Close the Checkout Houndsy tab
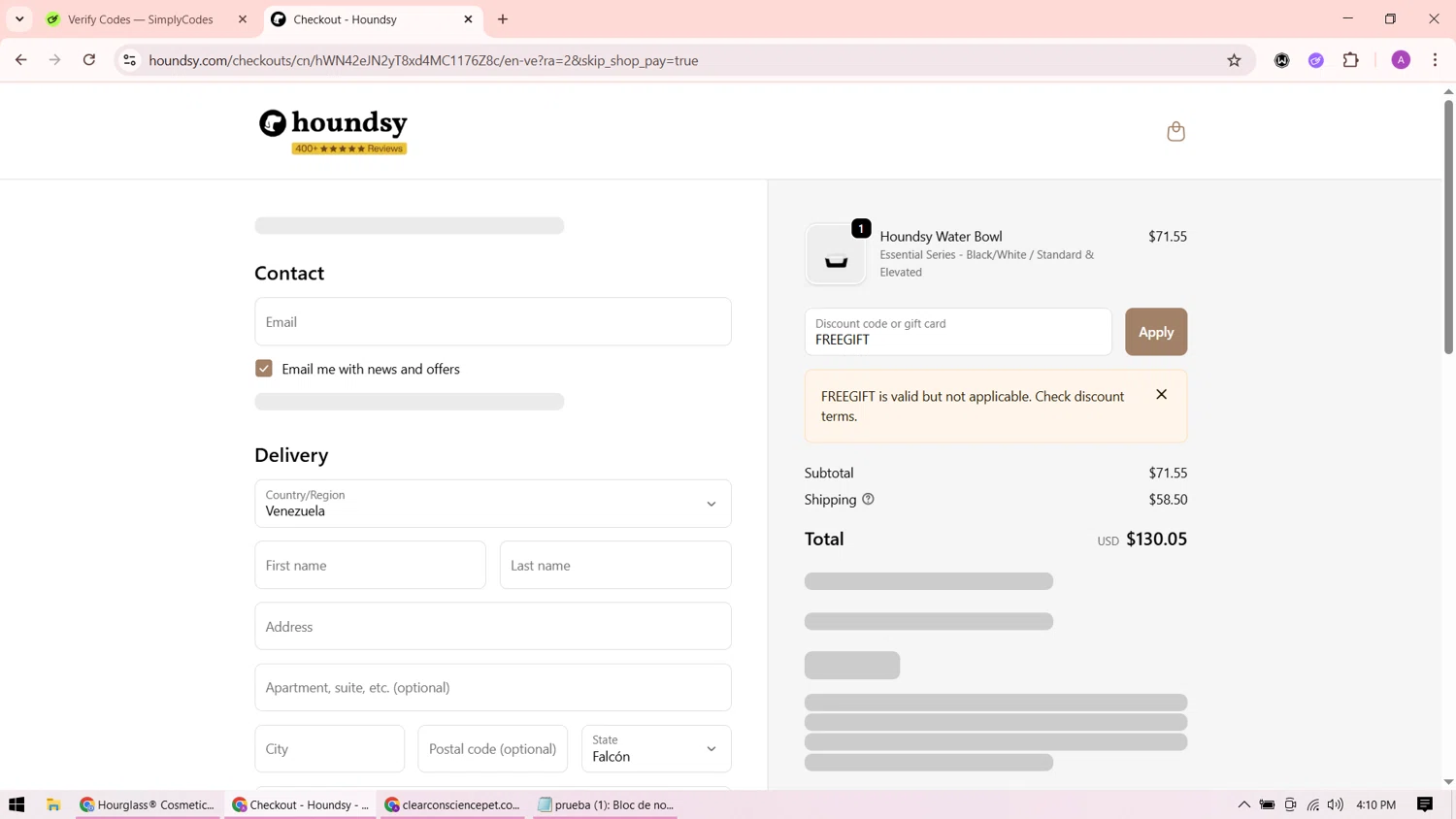The width and height of the screenshot is (1456, 819). [468, 19]
